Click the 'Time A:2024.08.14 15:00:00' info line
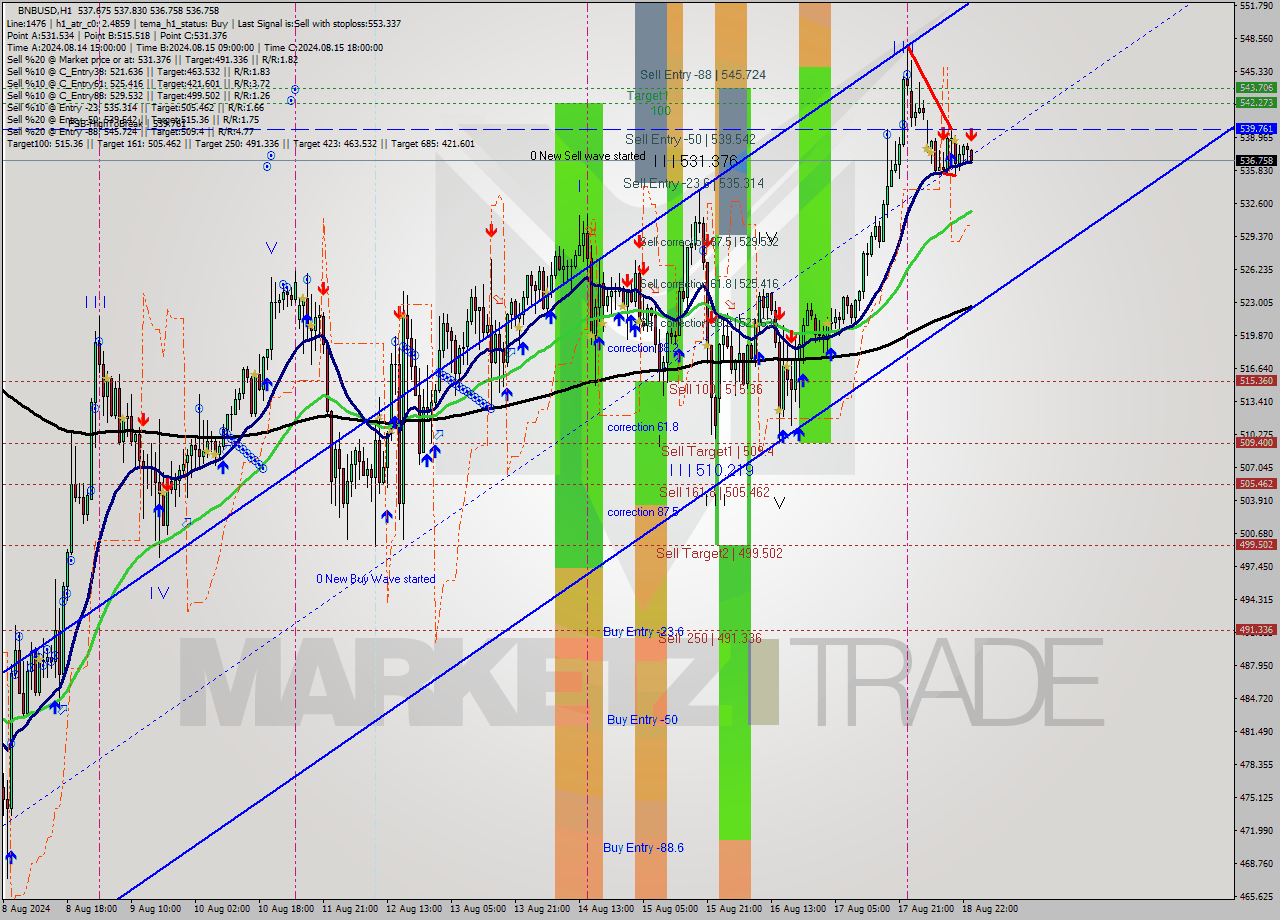 click(x=194, y=47)
